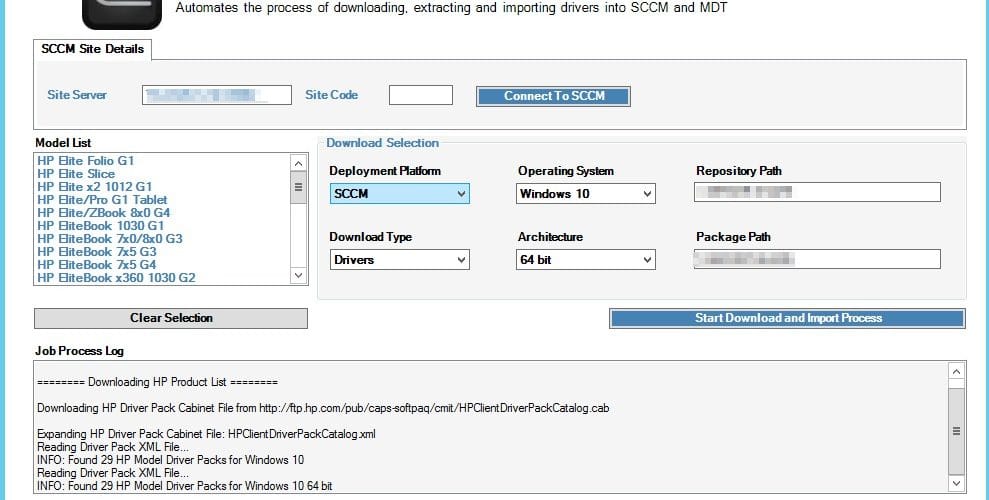The height and width of the screenshot is (500, 989).
Task: Click the Job Process Log scrollbar thumb
Action: click(x=956, y=431)
